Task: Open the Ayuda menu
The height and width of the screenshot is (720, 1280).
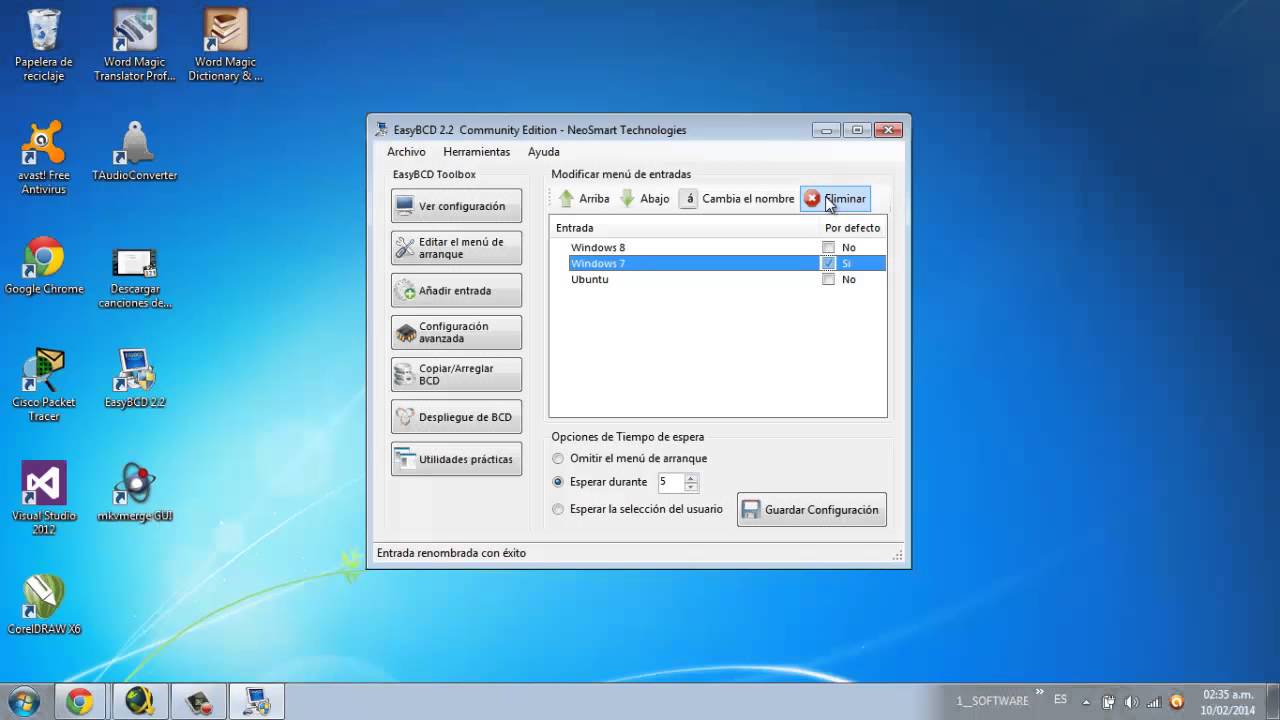Action: (544, 152)
